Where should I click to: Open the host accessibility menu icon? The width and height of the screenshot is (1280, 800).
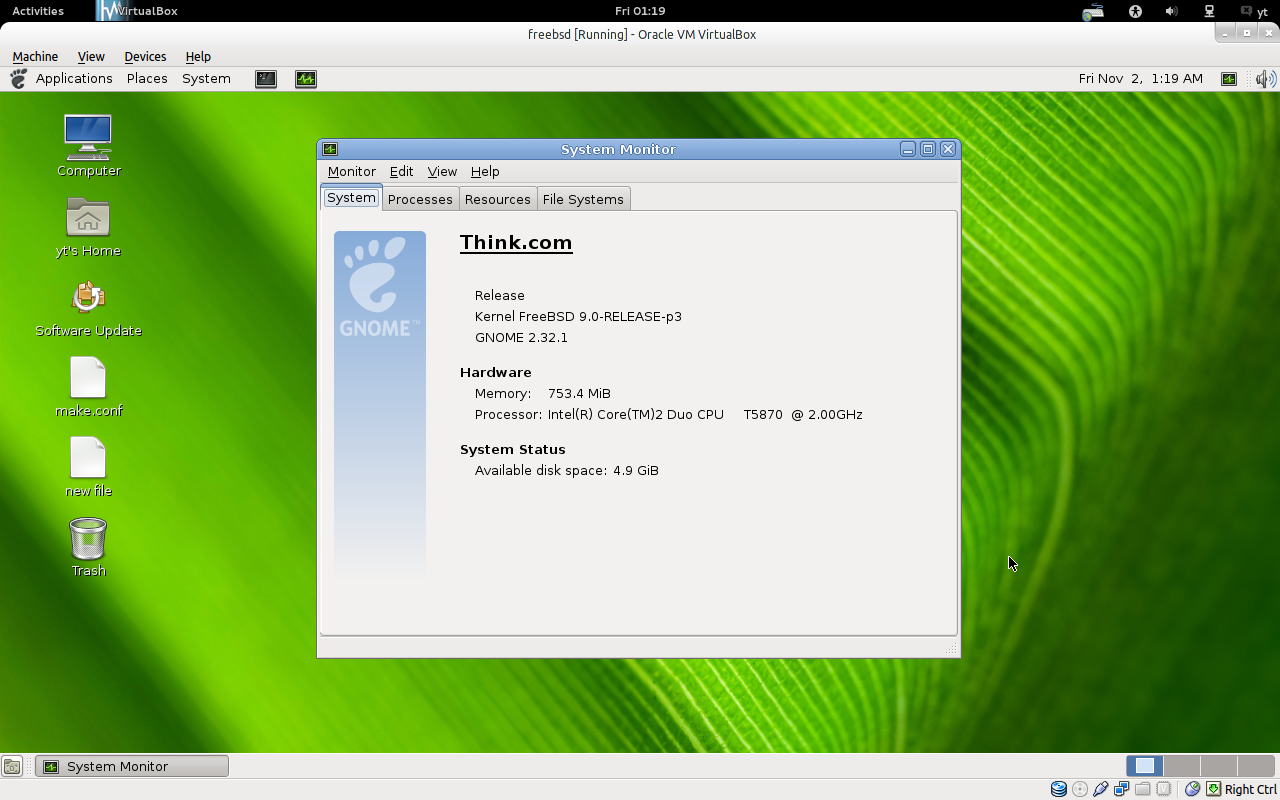coord(1135,11)
